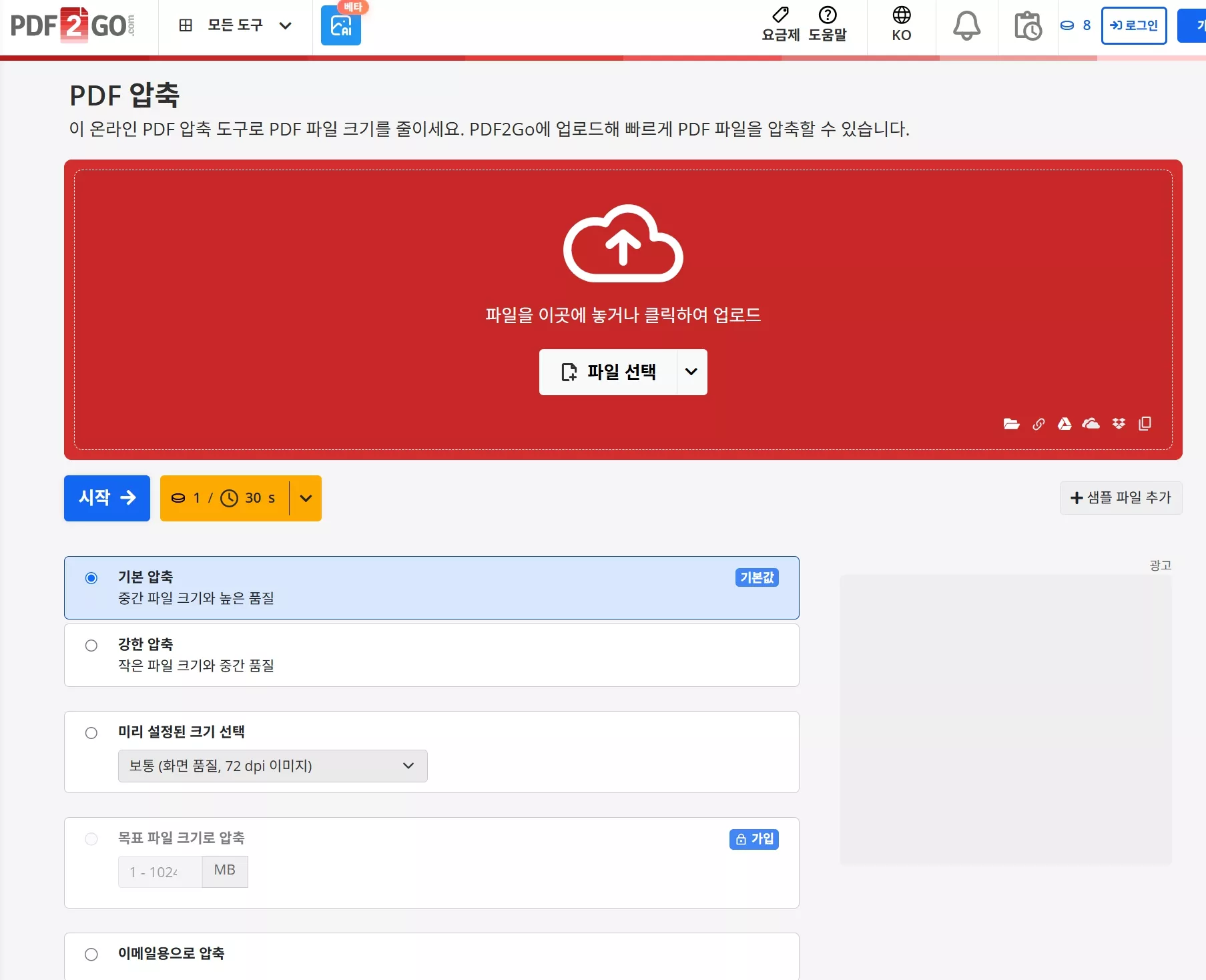Open the AI image tool with 베타 badge
The image size is (1206, 980).
[x=340, y=26]
